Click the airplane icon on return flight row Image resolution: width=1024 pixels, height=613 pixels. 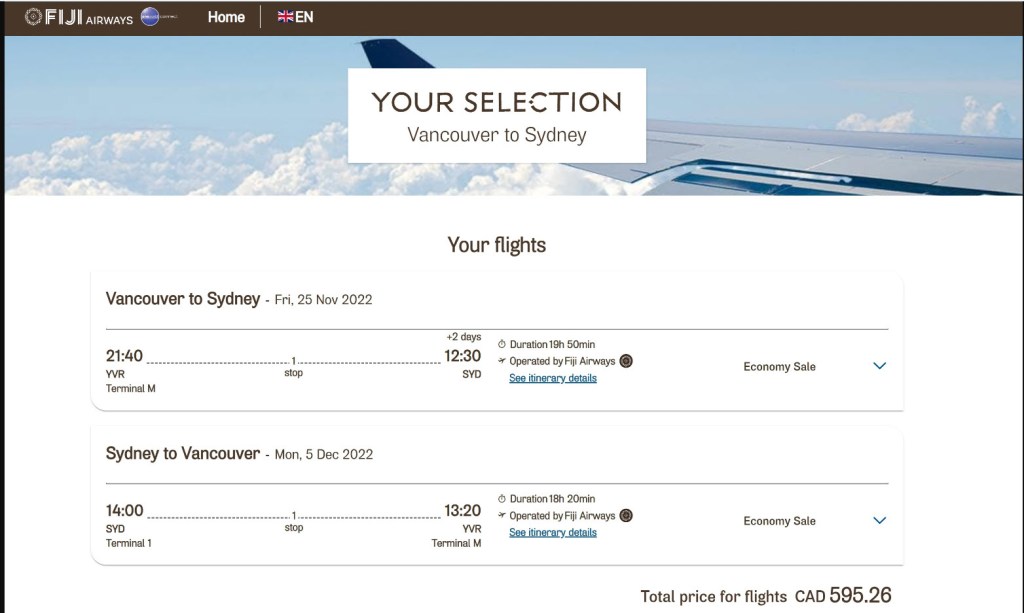coord(502,516)
